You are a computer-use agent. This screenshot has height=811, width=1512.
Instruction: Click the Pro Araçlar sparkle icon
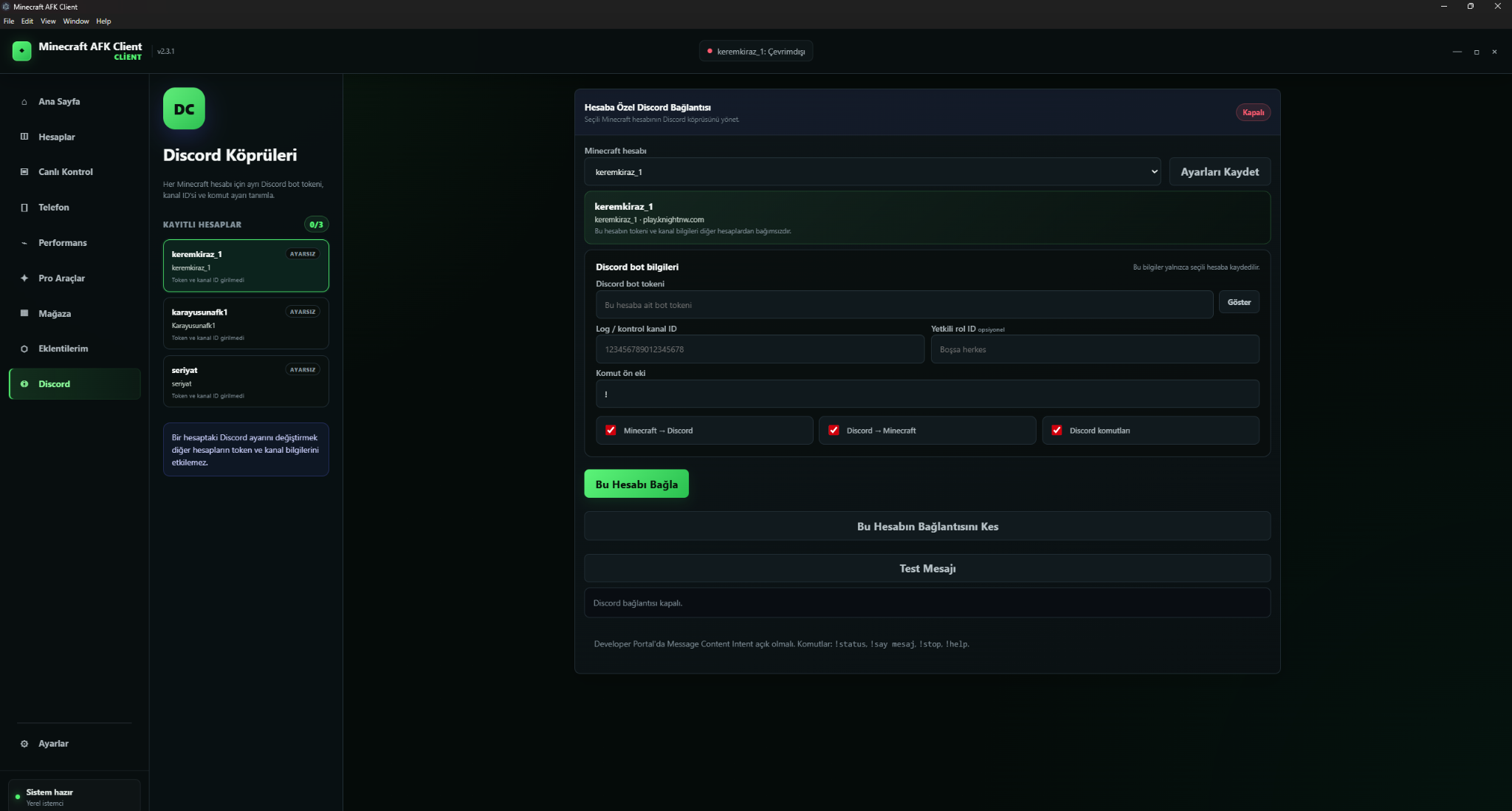pyautogui.click(x=24, y=278)
